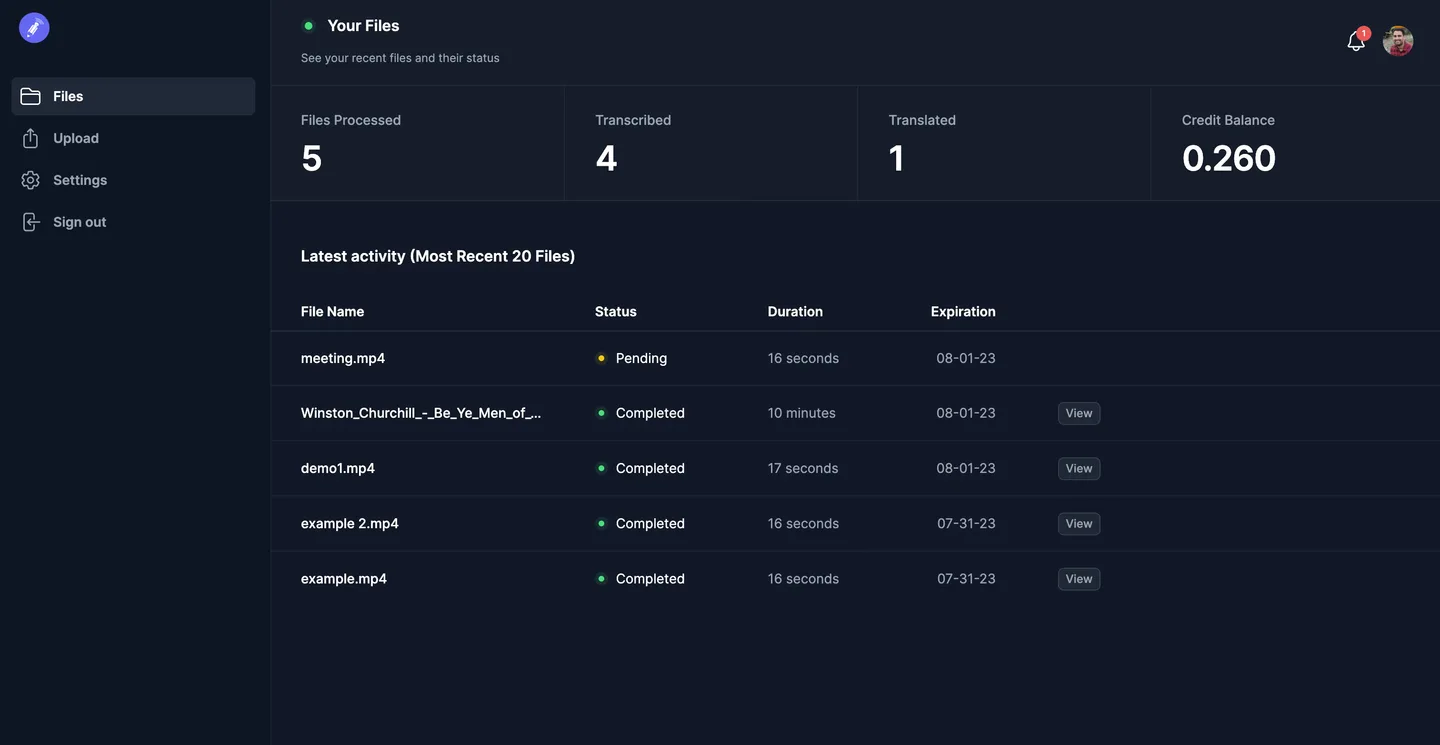Click the Duration column header
The image size is (1440, 745).
tap(795, 311)
